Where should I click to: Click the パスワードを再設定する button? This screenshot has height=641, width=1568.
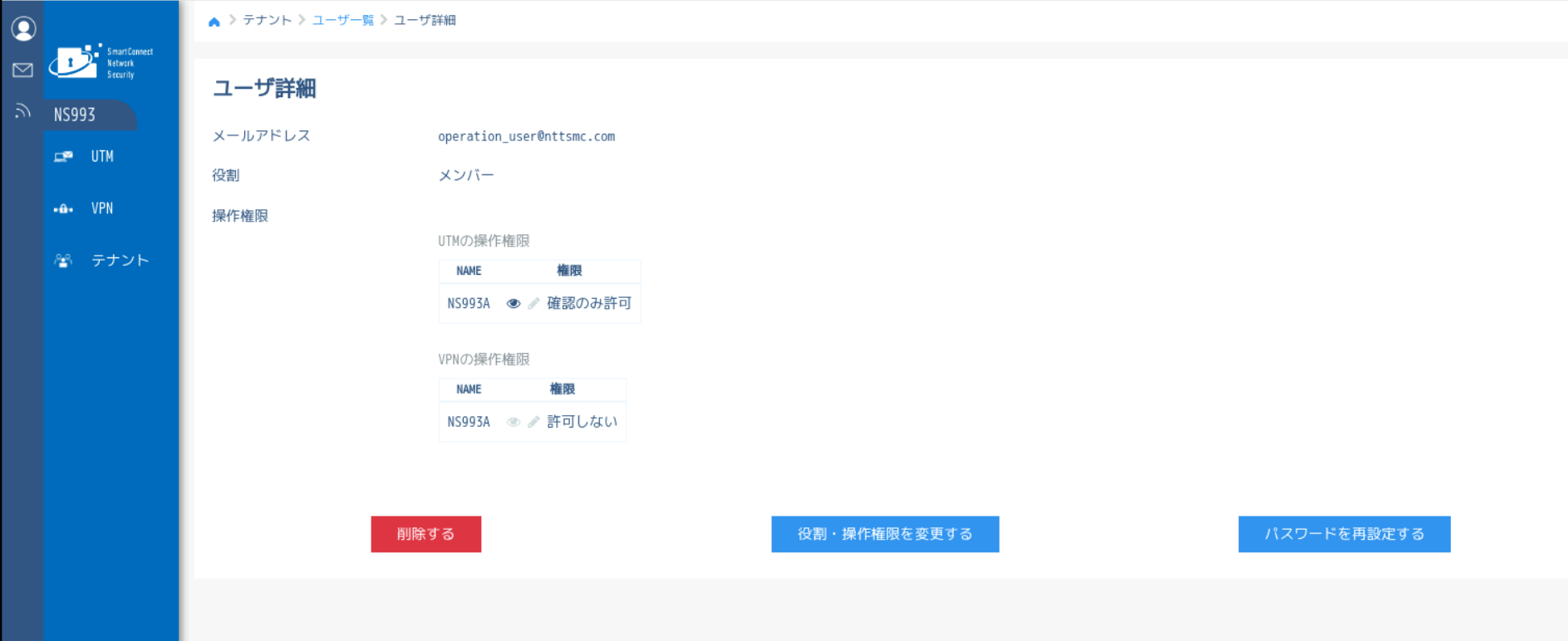pos(1344,534)
